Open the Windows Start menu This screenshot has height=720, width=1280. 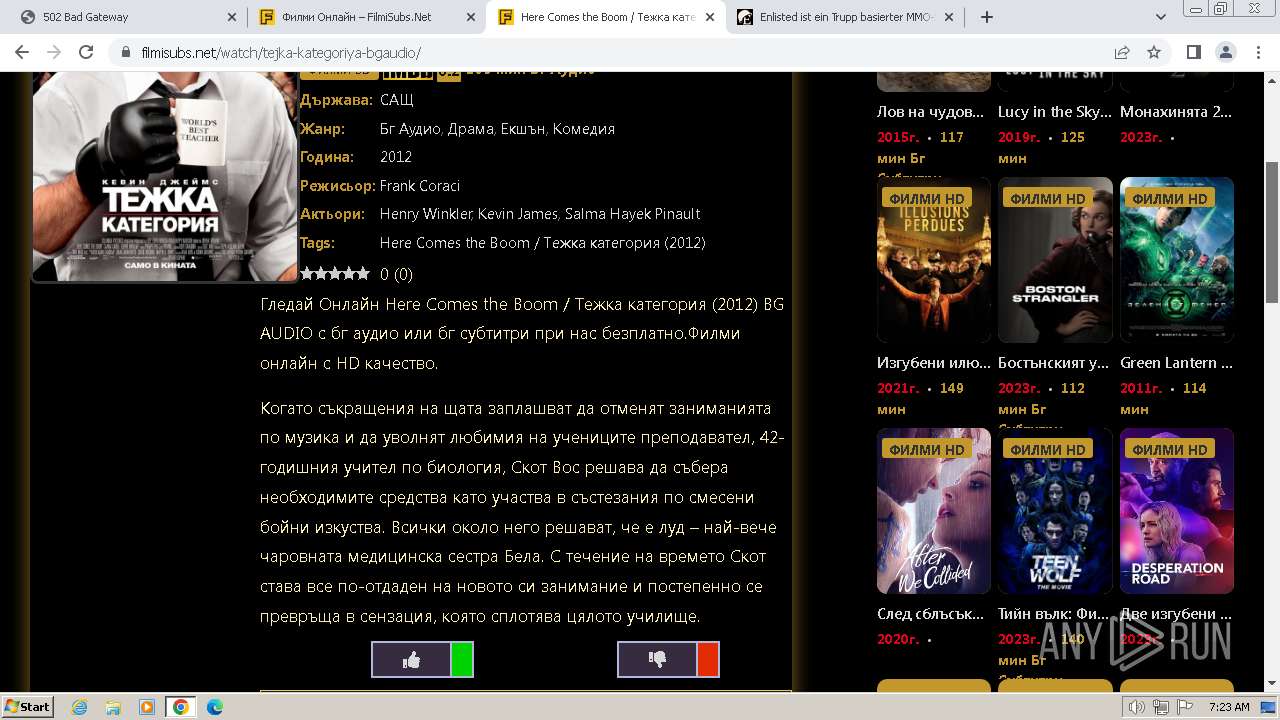(27, 706)
